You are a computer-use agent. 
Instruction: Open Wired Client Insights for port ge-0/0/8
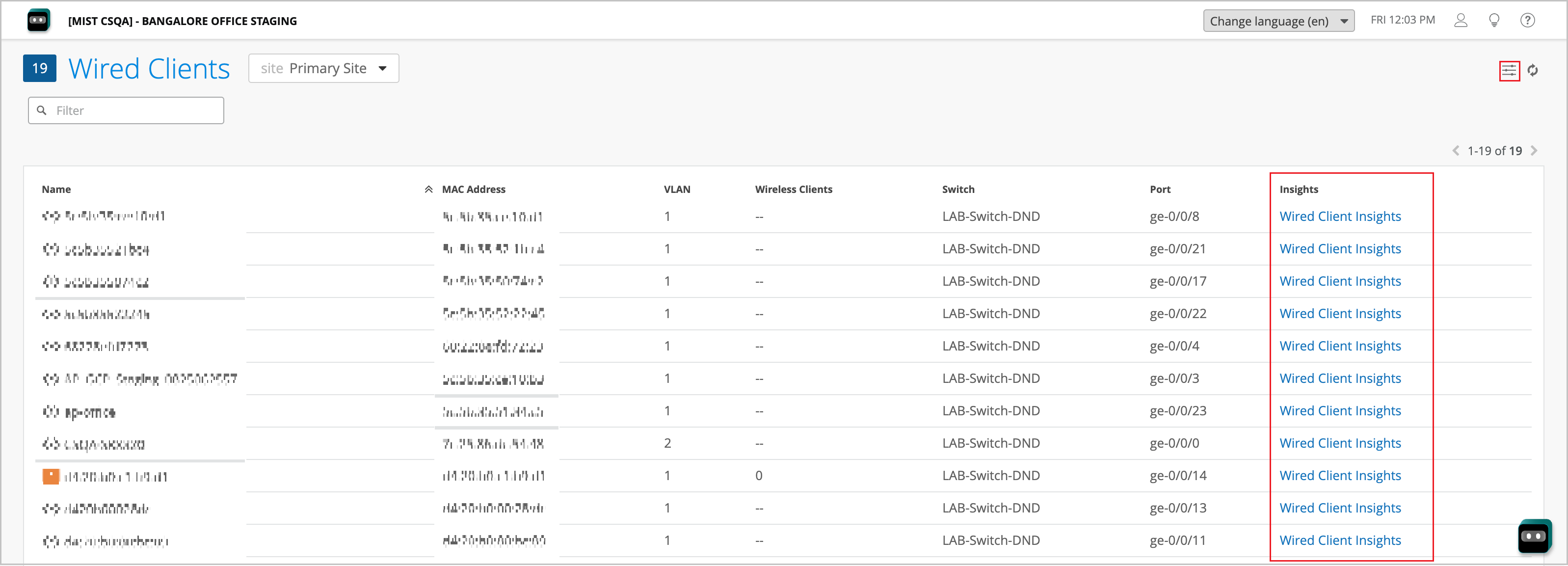point(1339,216)
